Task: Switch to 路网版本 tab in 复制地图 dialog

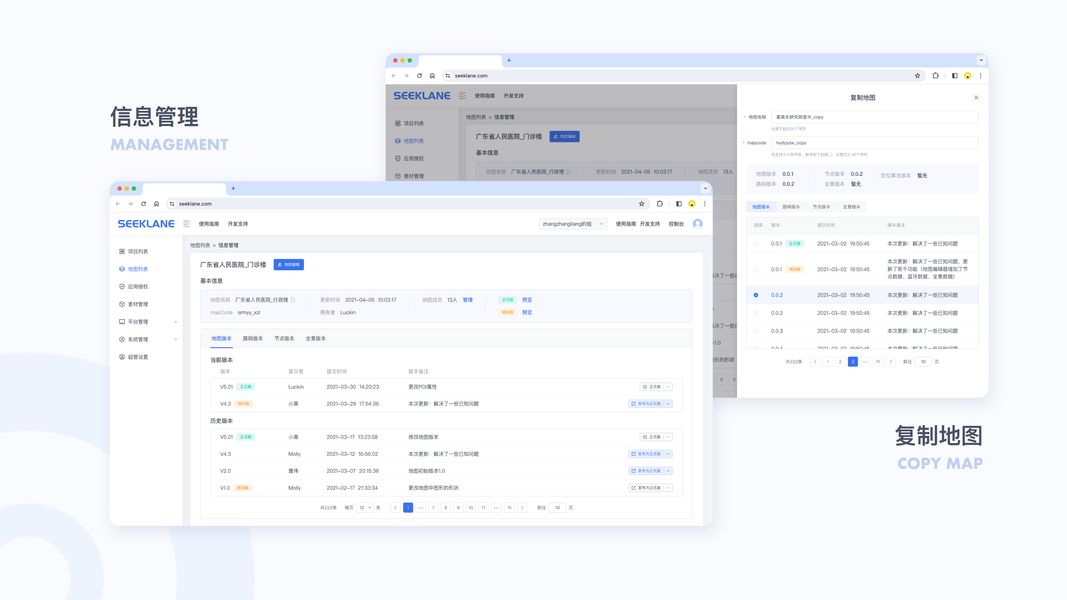Action: pyautogui.click(x=791, y=207)
